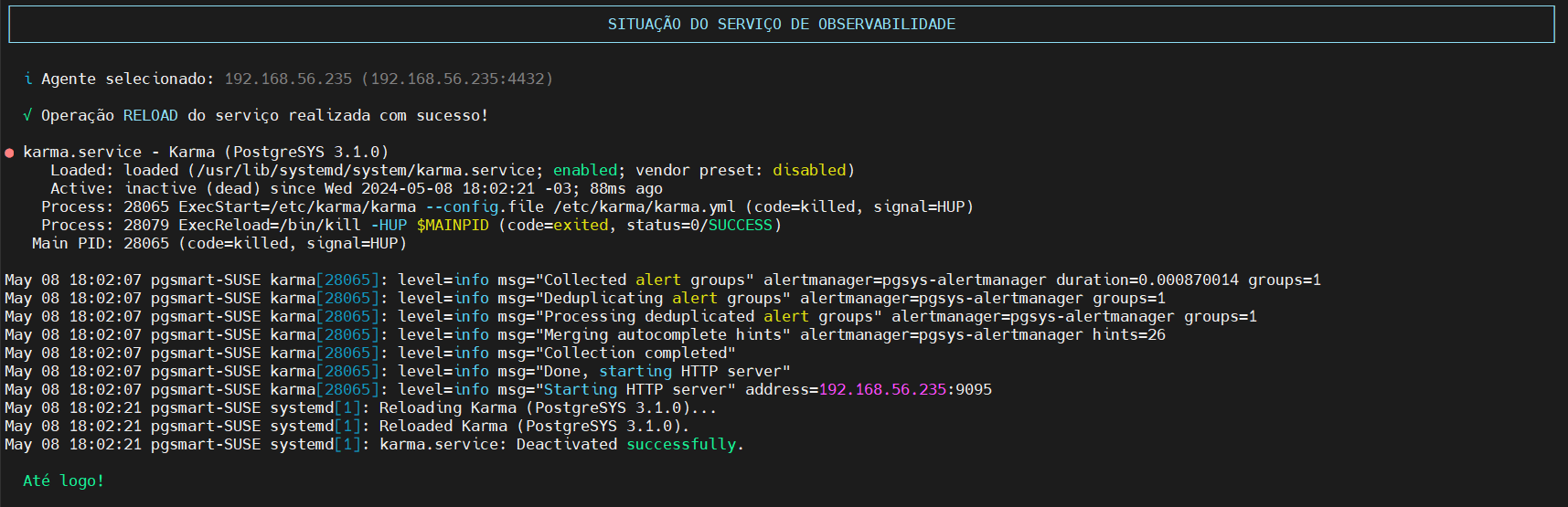The height and width of the screenshot is (507, 1568).
Task: Click the log line "Reloading Karma (PostgreSYS 3.1.0)..."
Action: click(549, 407)
